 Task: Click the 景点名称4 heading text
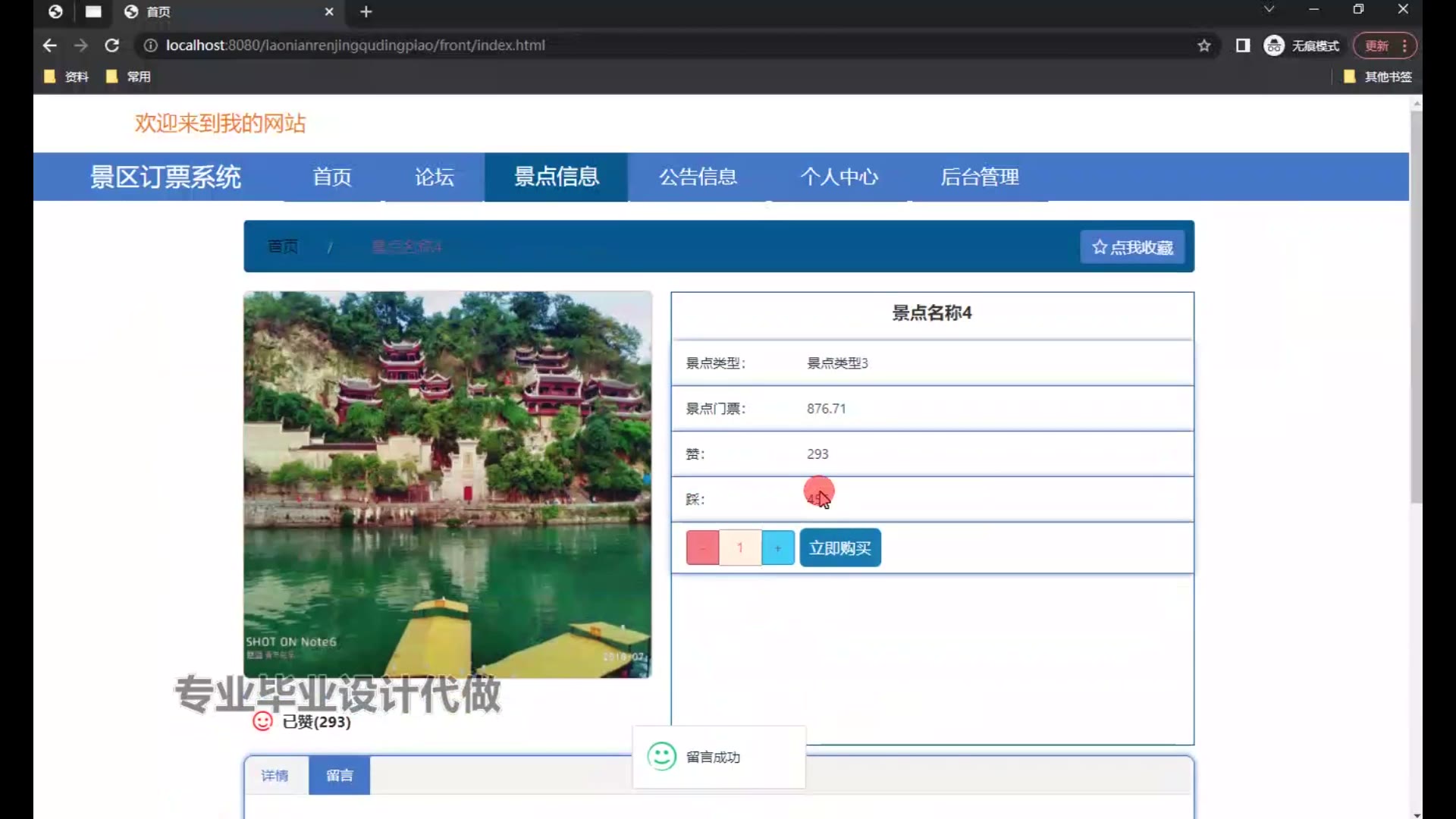[x=932, y=312]
